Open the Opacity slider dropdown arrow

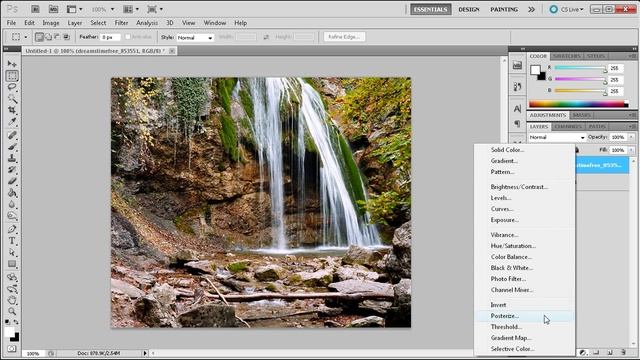click(x=631, y=137)
